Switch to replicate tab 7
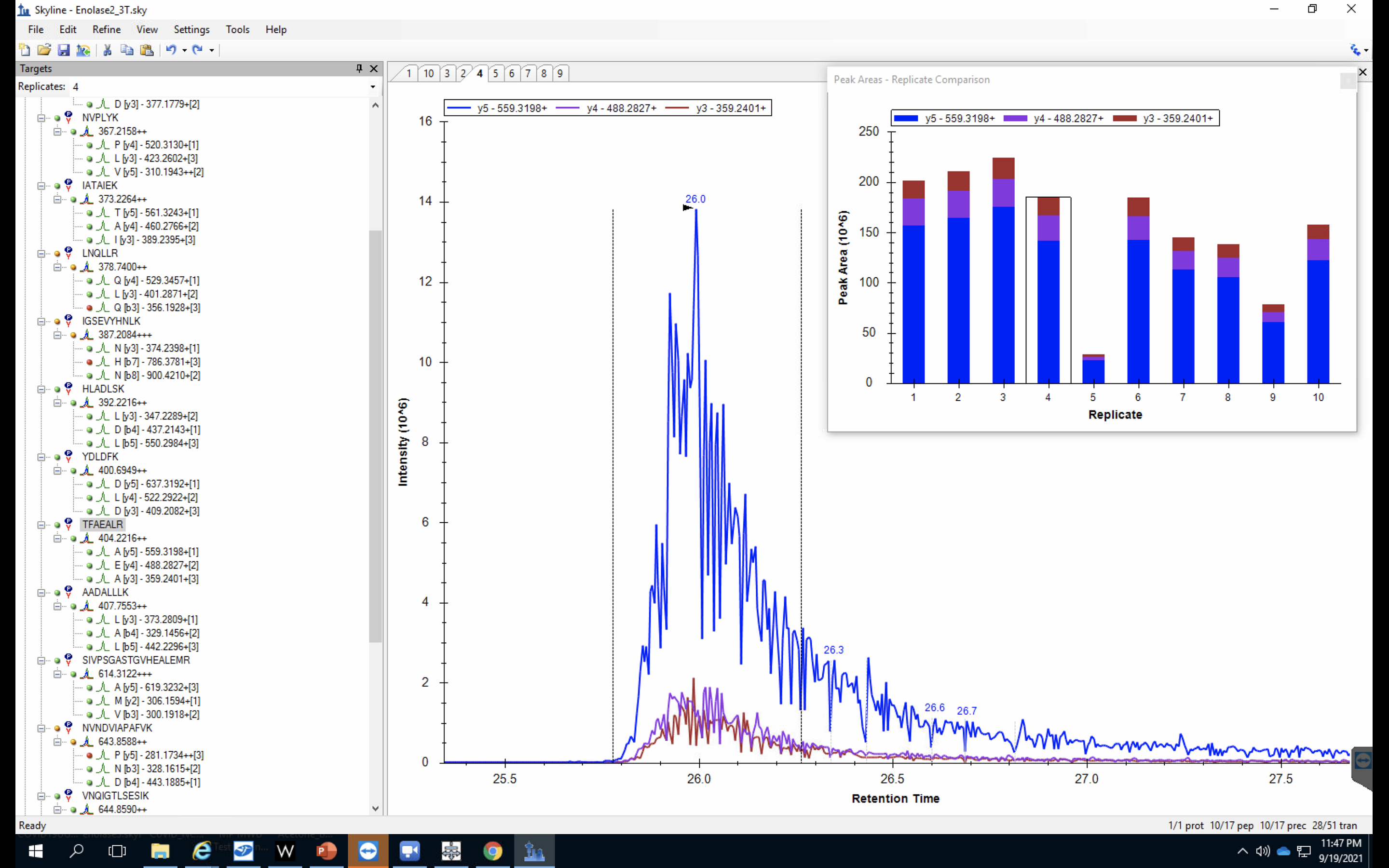Image resolution: width=1389 pixels, height=868 pixels. [528, 73]
